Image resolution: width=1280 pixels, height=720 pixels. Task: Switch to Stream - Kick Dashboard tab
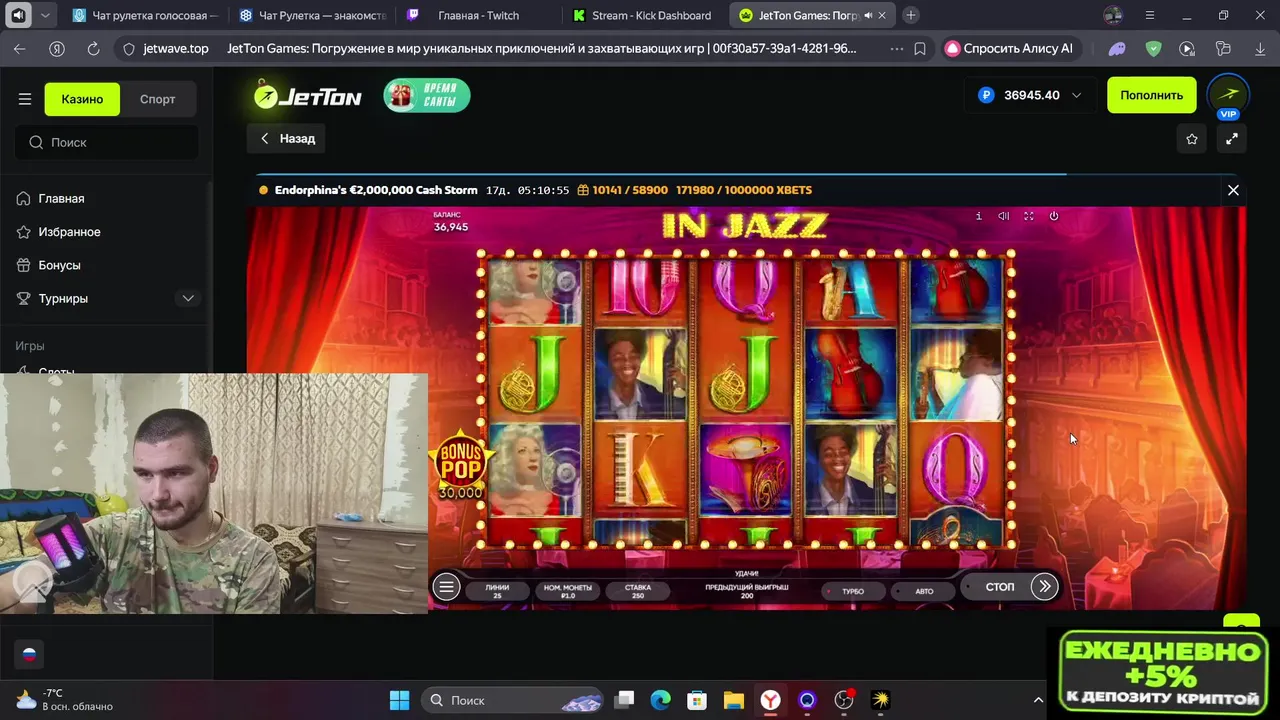646,15
